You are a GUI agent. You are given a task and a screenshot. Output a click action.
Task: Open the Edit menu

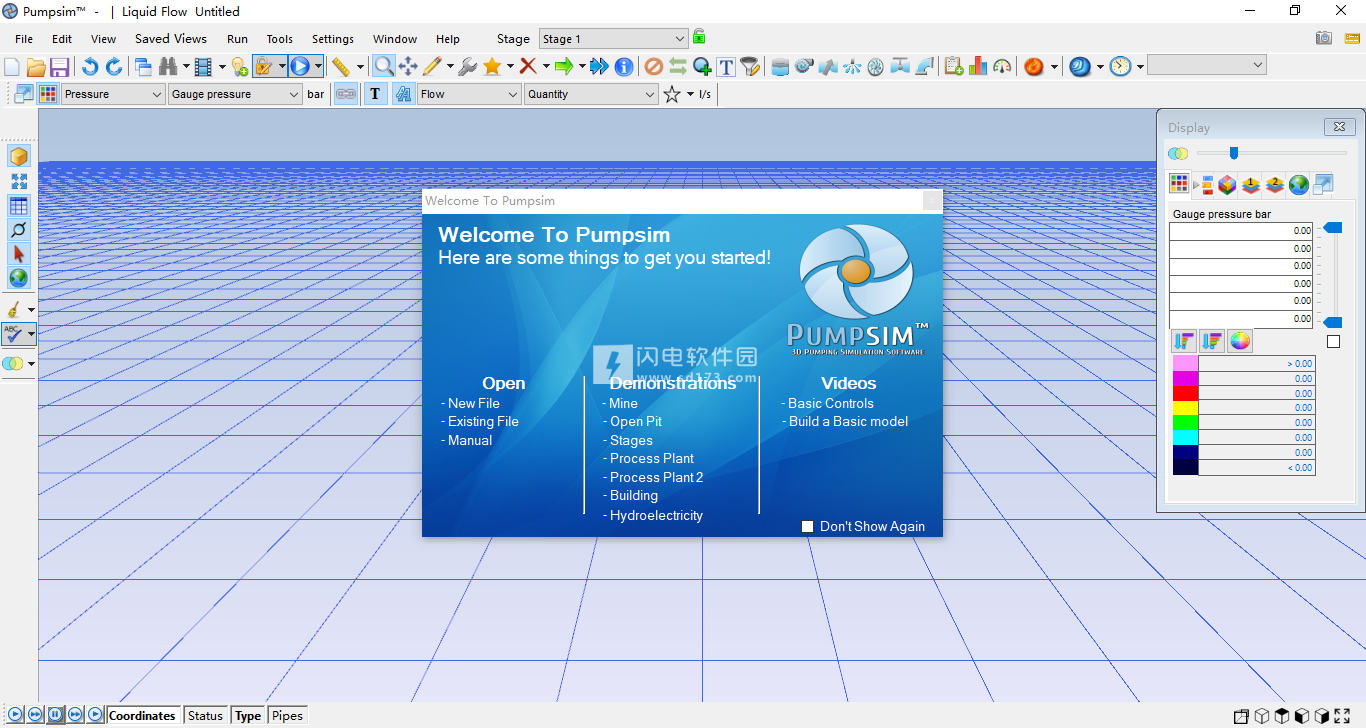pos(62,39)
